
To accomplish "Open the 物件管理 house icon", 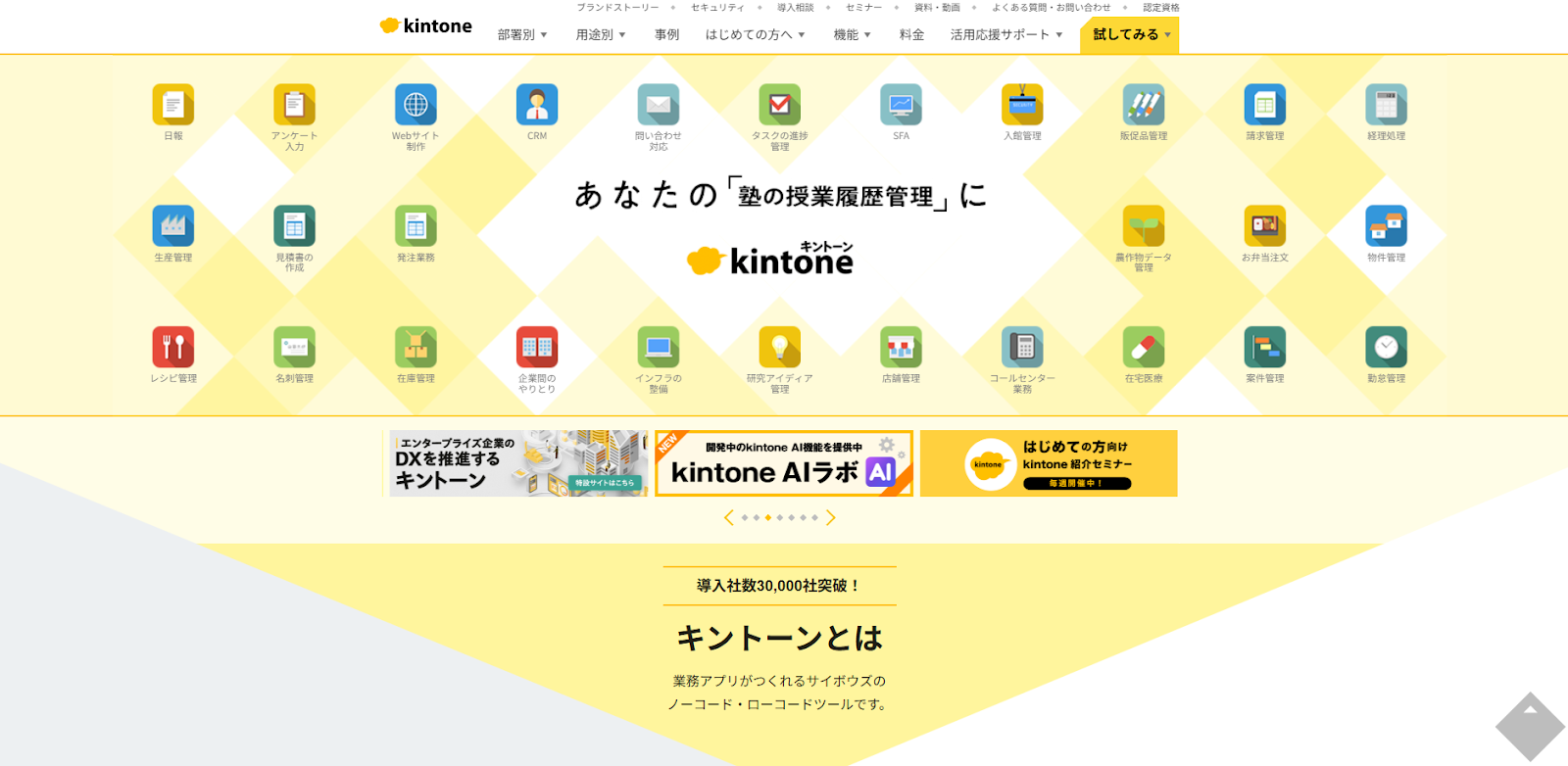I will 1387,226.
